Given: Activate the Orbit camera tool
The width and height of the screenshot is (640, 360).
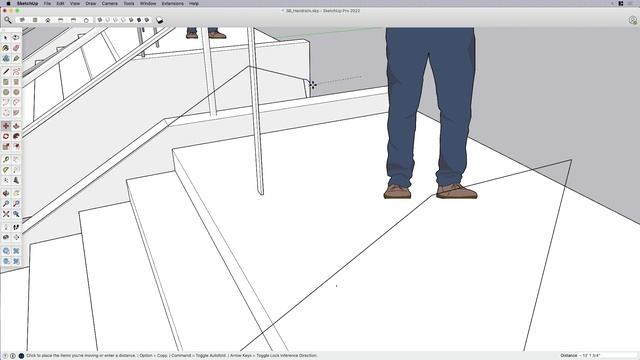Looking at the screenshot, I should tap(6, 193).
